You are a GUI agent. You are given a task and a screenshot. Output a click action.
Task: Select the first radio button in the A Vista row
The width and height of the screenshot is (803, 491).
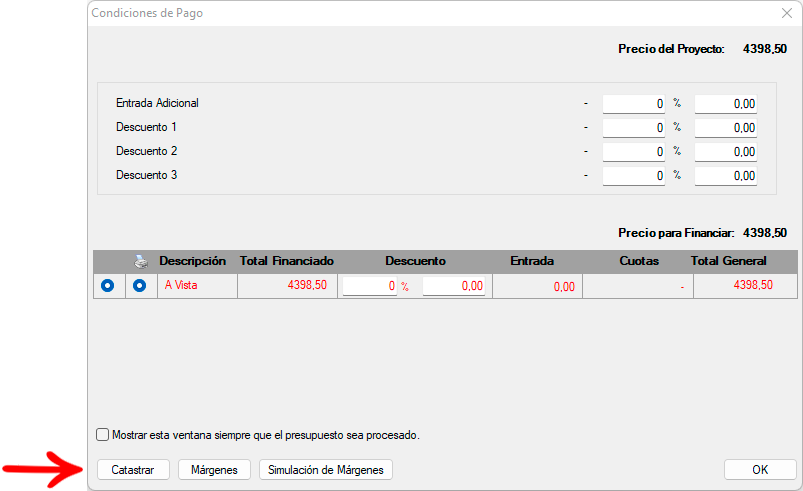click(x=108, y=285)
